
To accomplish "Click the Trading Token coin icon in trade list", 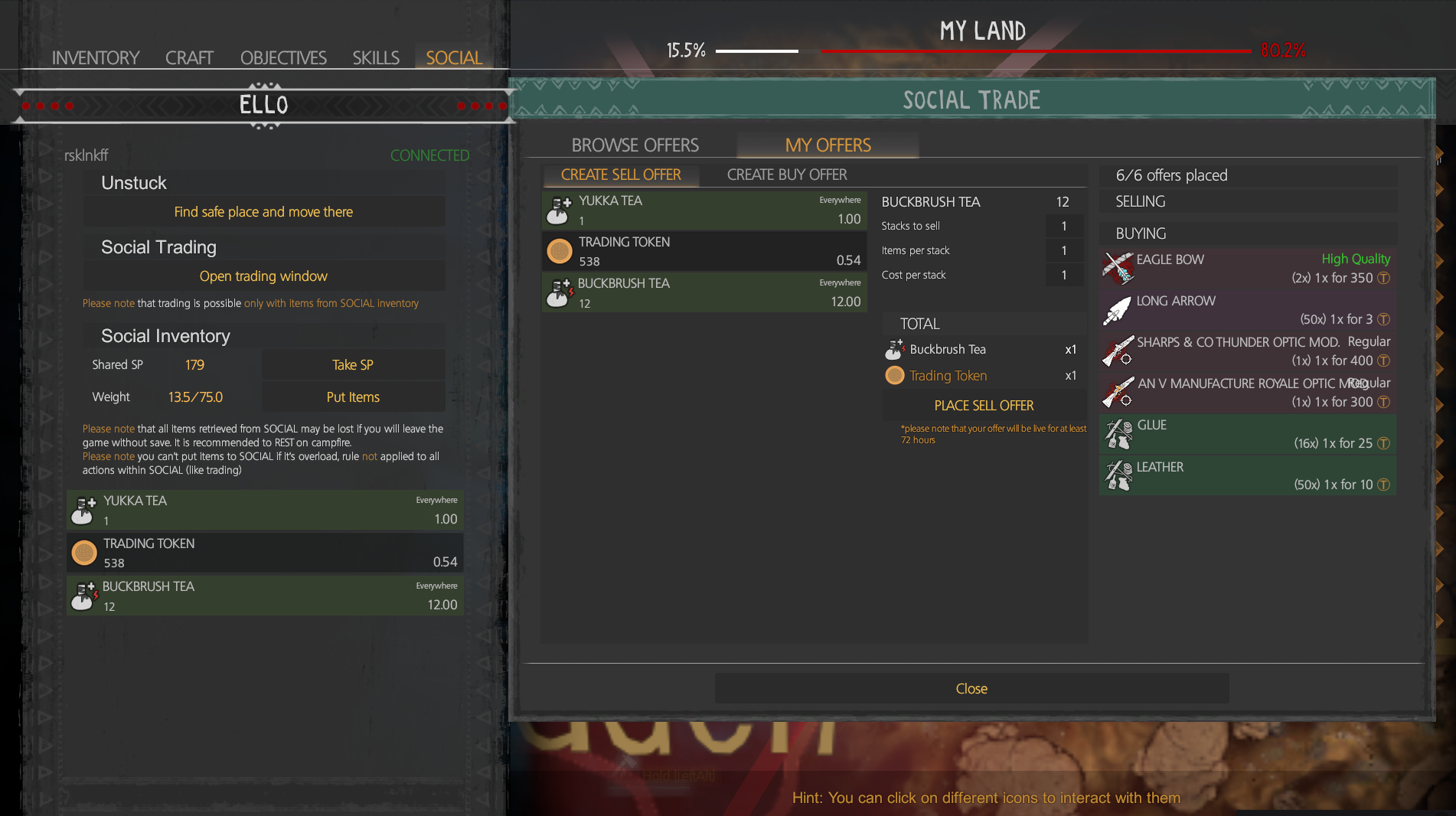I will (x=560, y=251).
